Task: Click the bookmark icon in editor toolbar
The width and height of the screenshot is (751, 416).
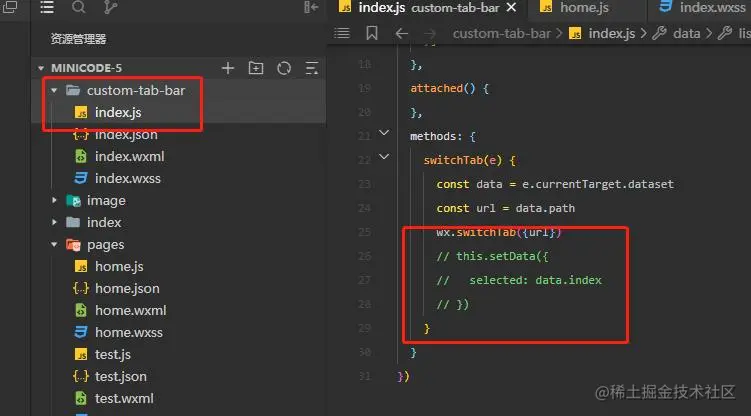Action: click(x=372, y=33)
